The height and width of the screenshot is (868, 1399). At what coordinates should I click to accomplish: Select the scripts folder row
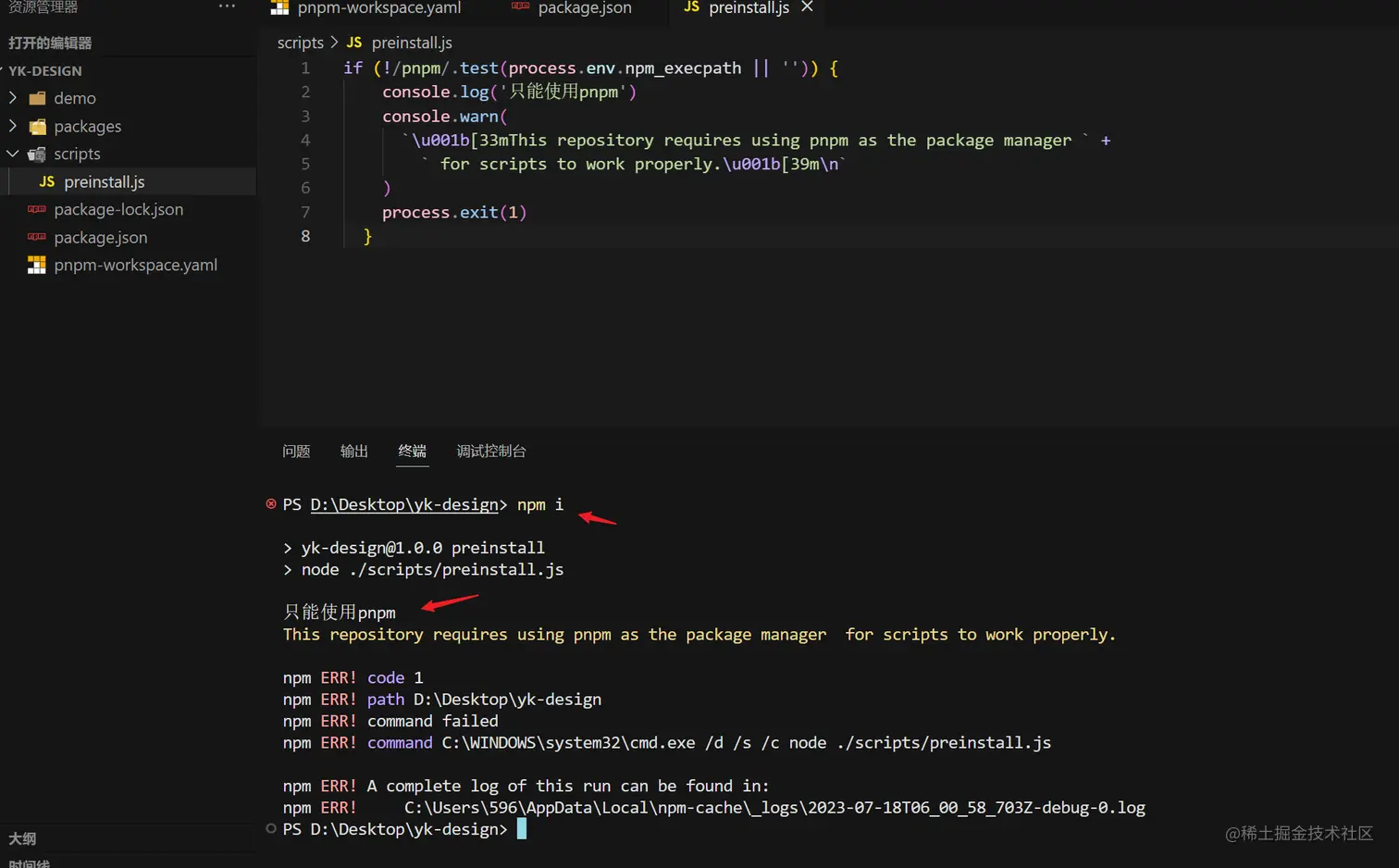click(128, 154)
